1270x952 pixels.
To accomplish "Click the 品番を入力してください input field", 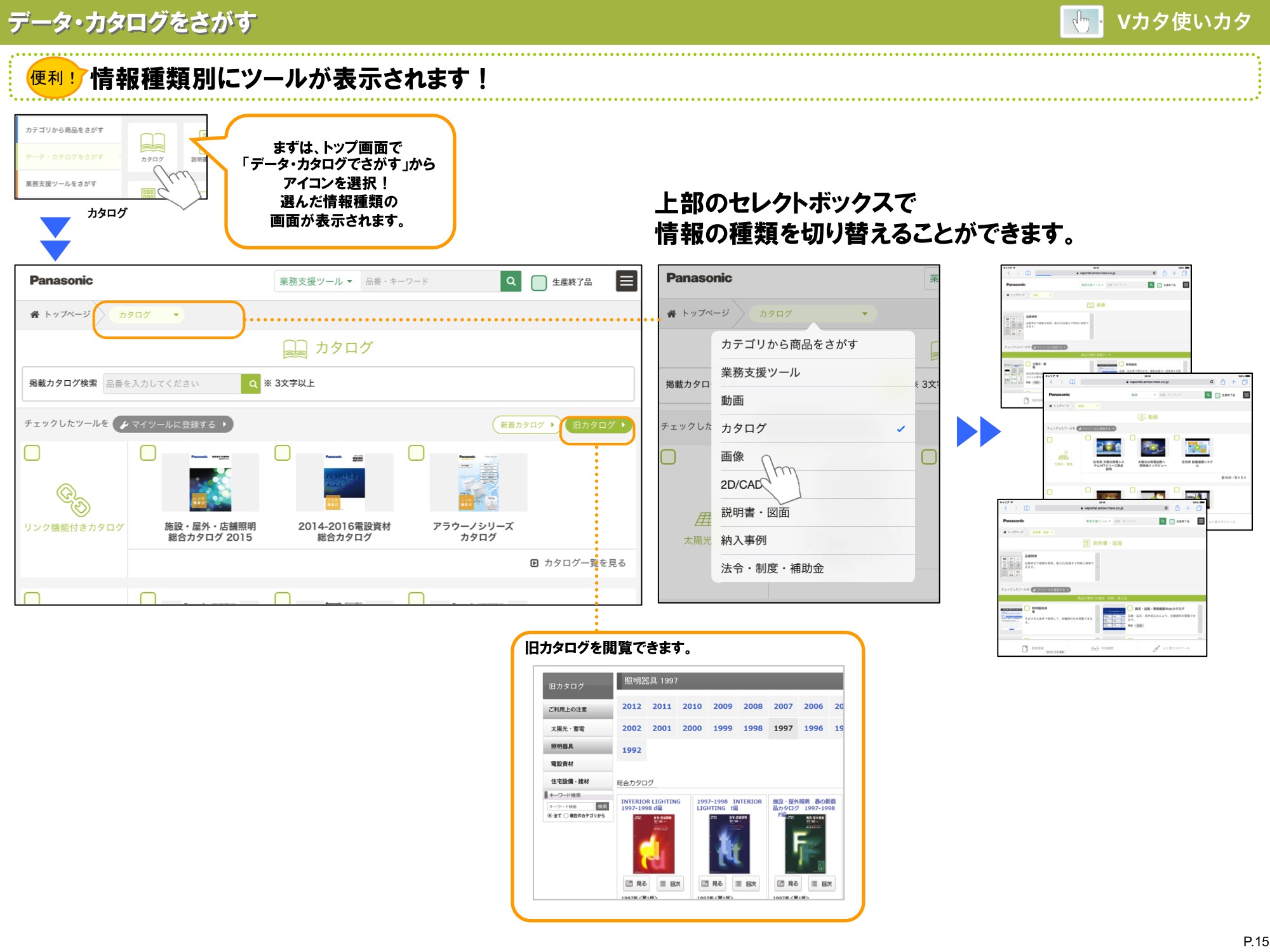I will [x=171, y=383].
